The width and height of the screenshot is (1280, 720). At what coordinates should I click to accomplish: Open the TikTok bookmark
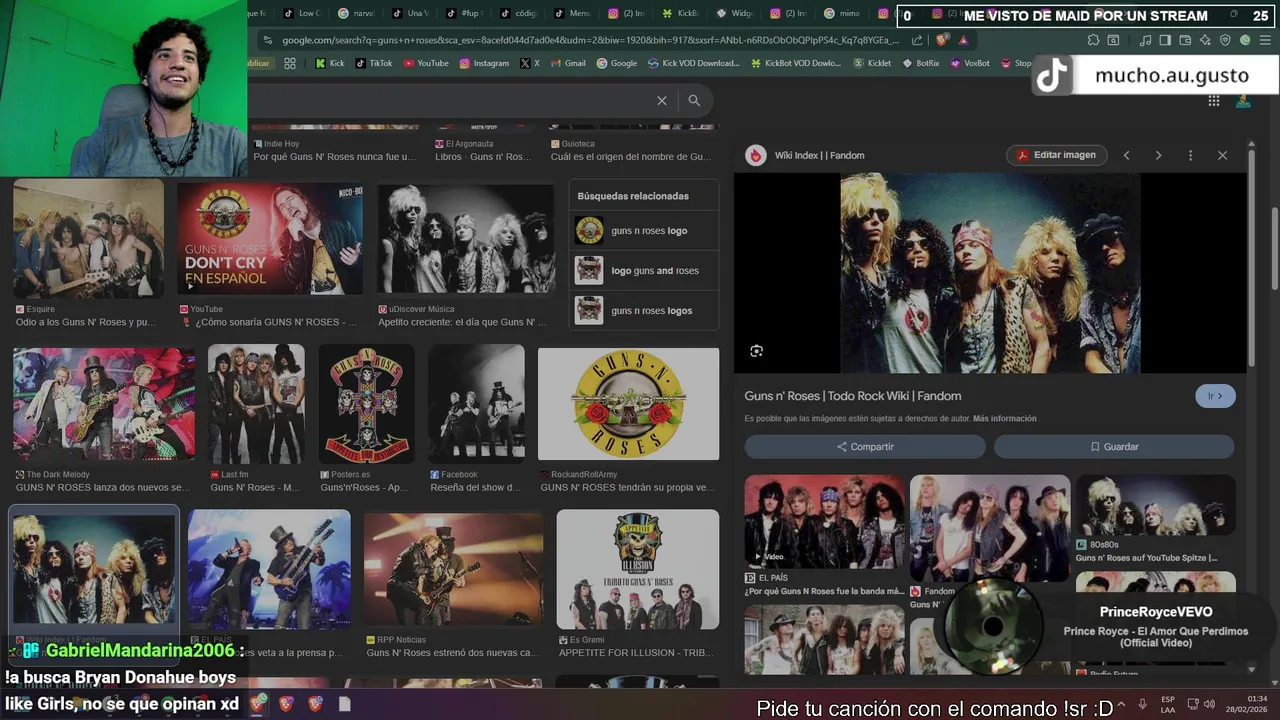pos(374,63)
